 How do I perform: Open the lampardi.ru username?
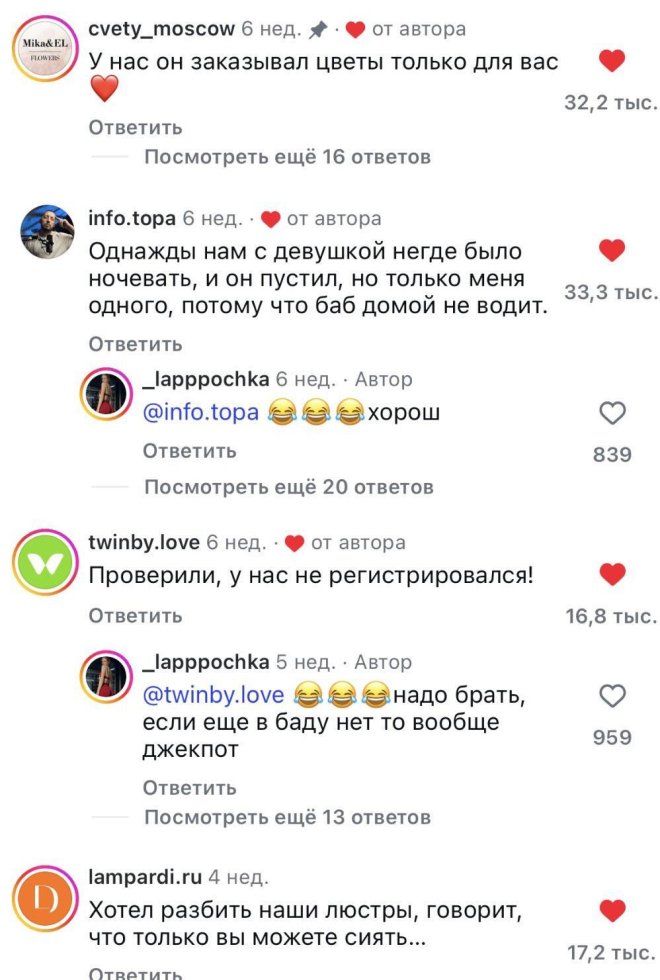[x=145, y=877]
